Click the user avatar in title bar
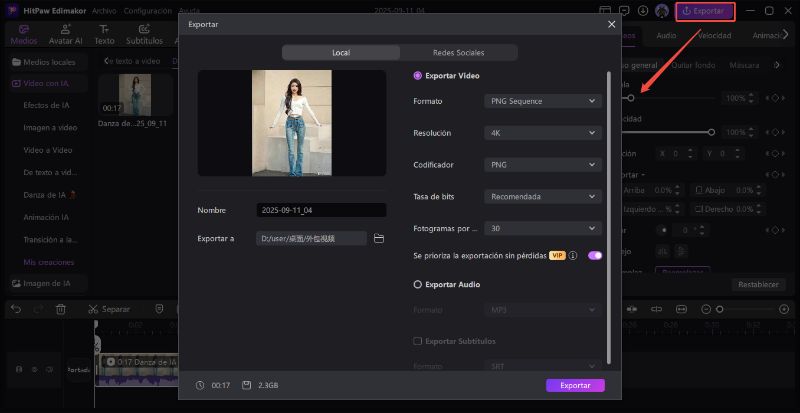The height and width of the screenshot is (413, 800). click(662, 10)
